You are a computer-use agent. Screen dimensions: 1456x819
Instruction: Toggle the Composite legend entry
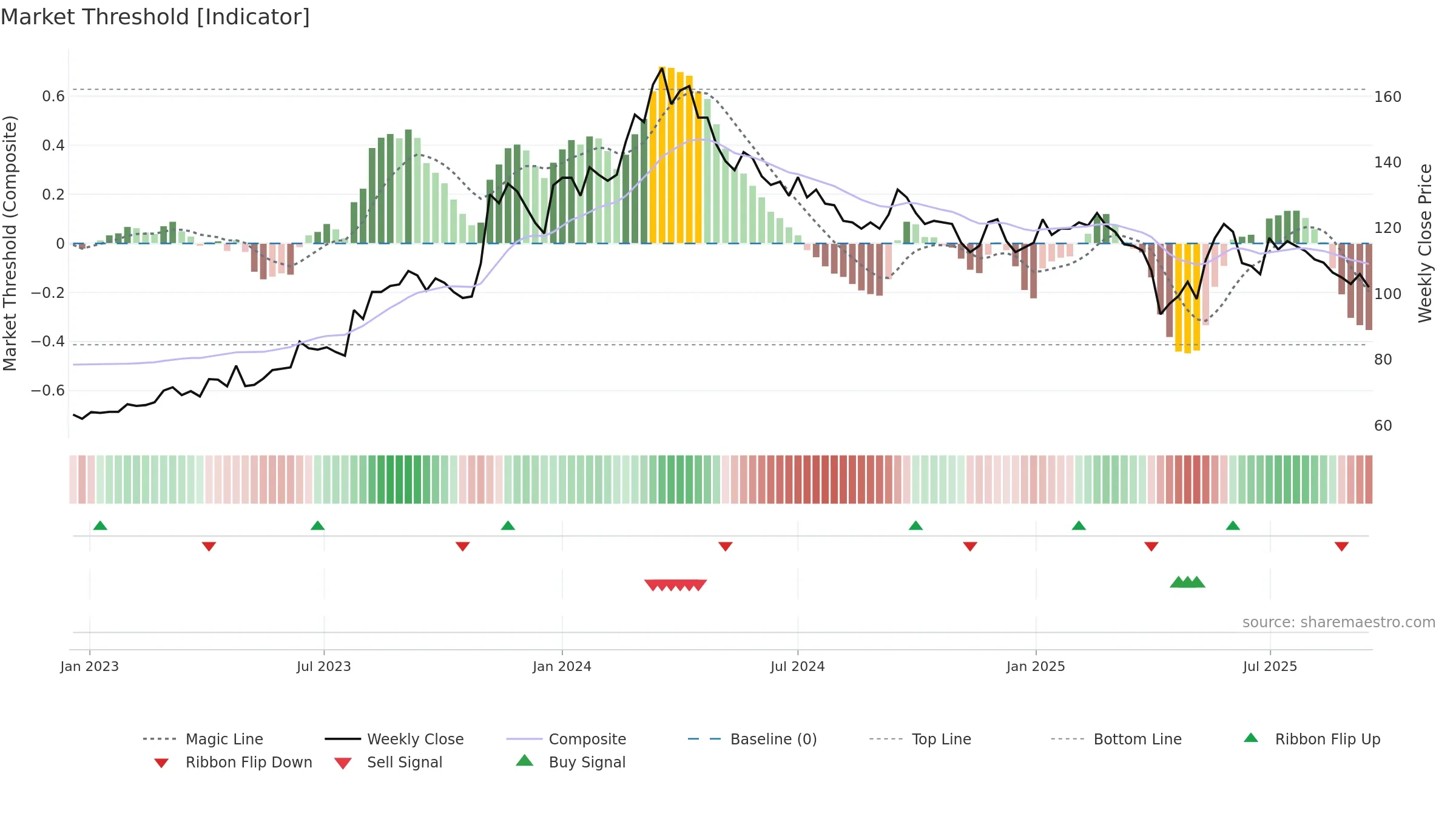[566, 739]
